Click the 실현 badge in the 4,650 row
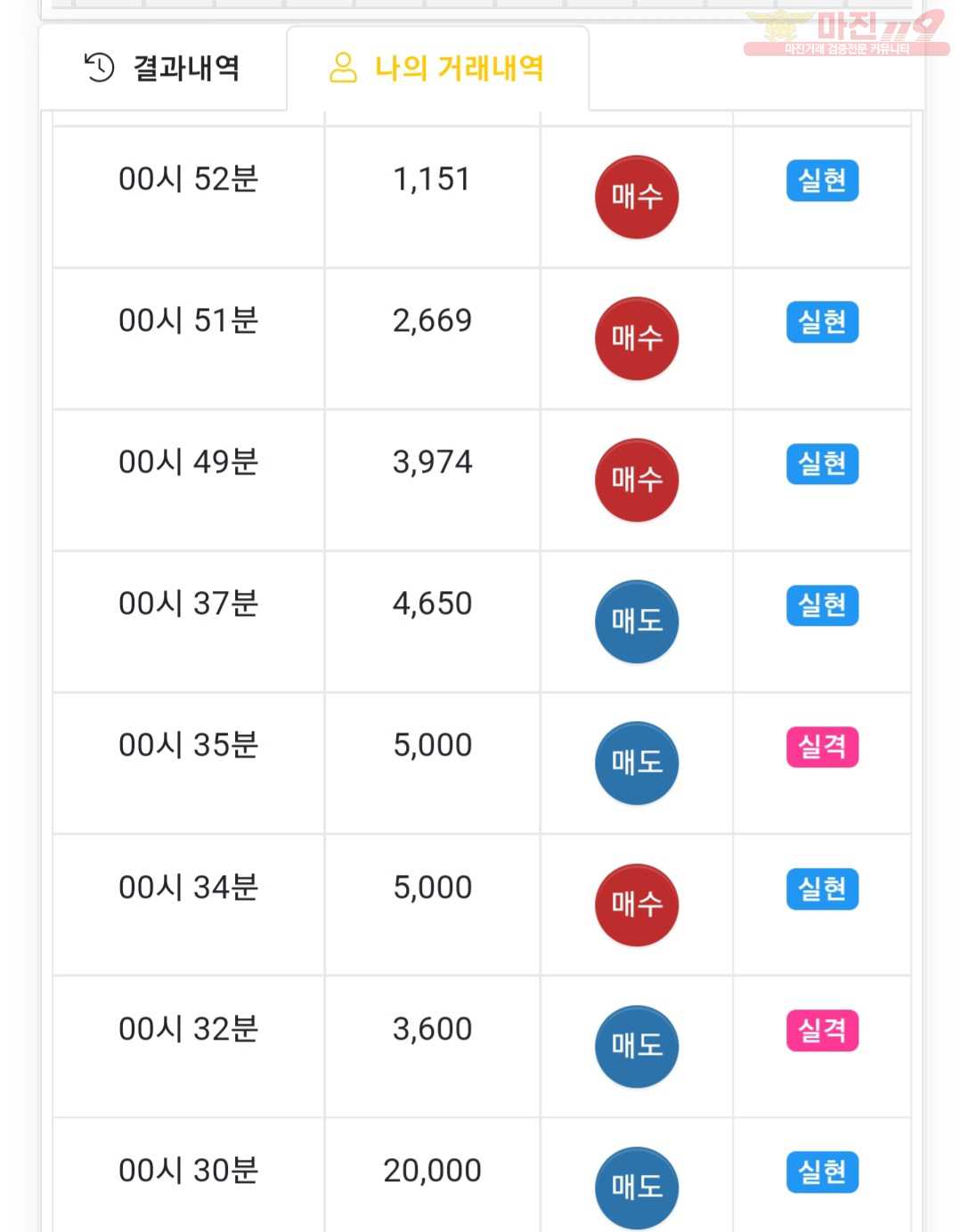960x1232 pixels. [822, 605]
